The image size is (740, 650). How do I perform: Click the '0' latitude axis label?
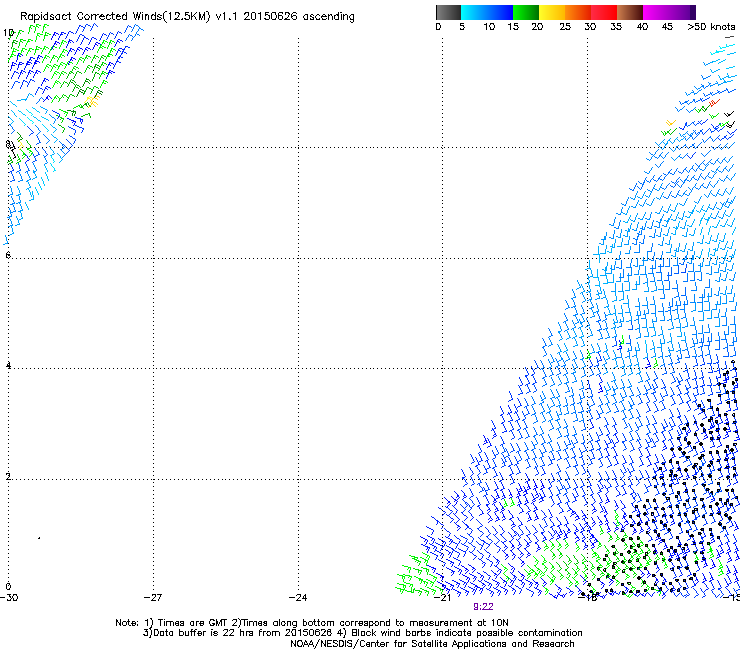(x=8, y=586)
